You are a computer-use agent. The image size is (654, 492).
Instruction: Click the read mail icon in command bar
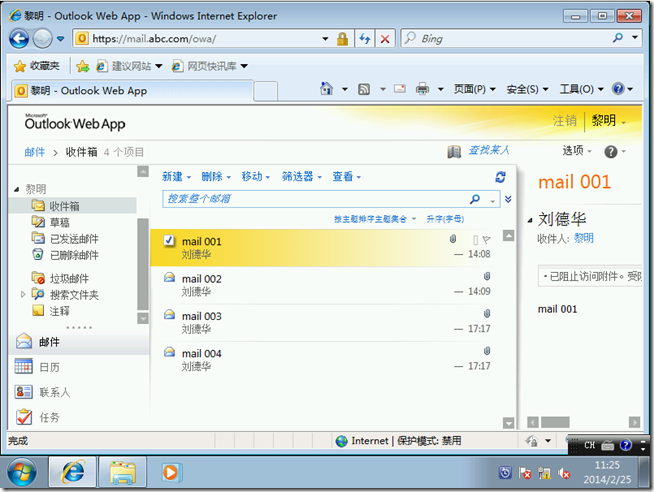click(400, 88)
